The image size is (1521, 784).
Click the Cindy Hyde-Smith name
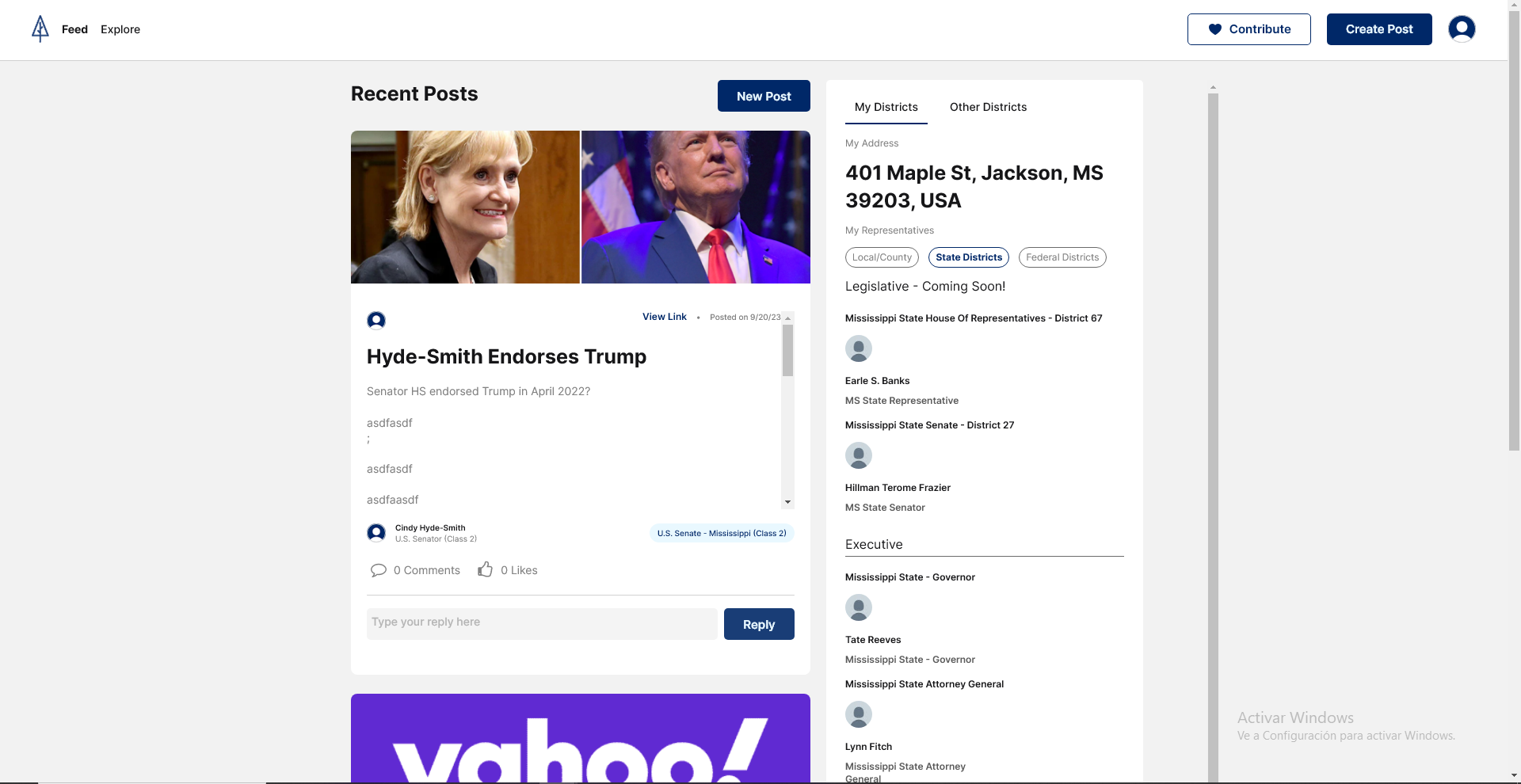click(430, 527)
